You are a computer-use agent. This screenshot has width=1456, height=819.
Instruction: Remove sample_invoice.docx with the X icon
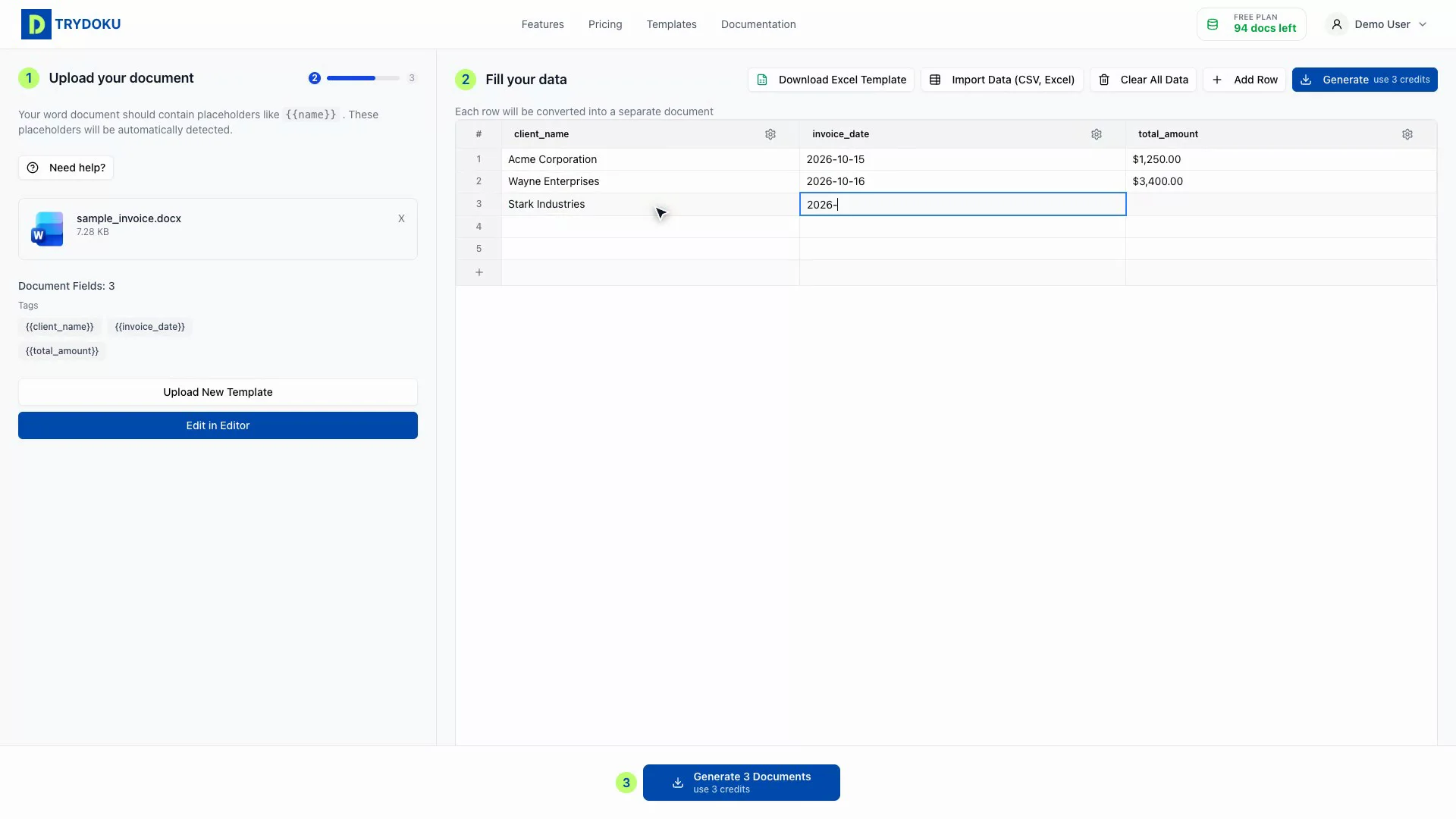401,218
